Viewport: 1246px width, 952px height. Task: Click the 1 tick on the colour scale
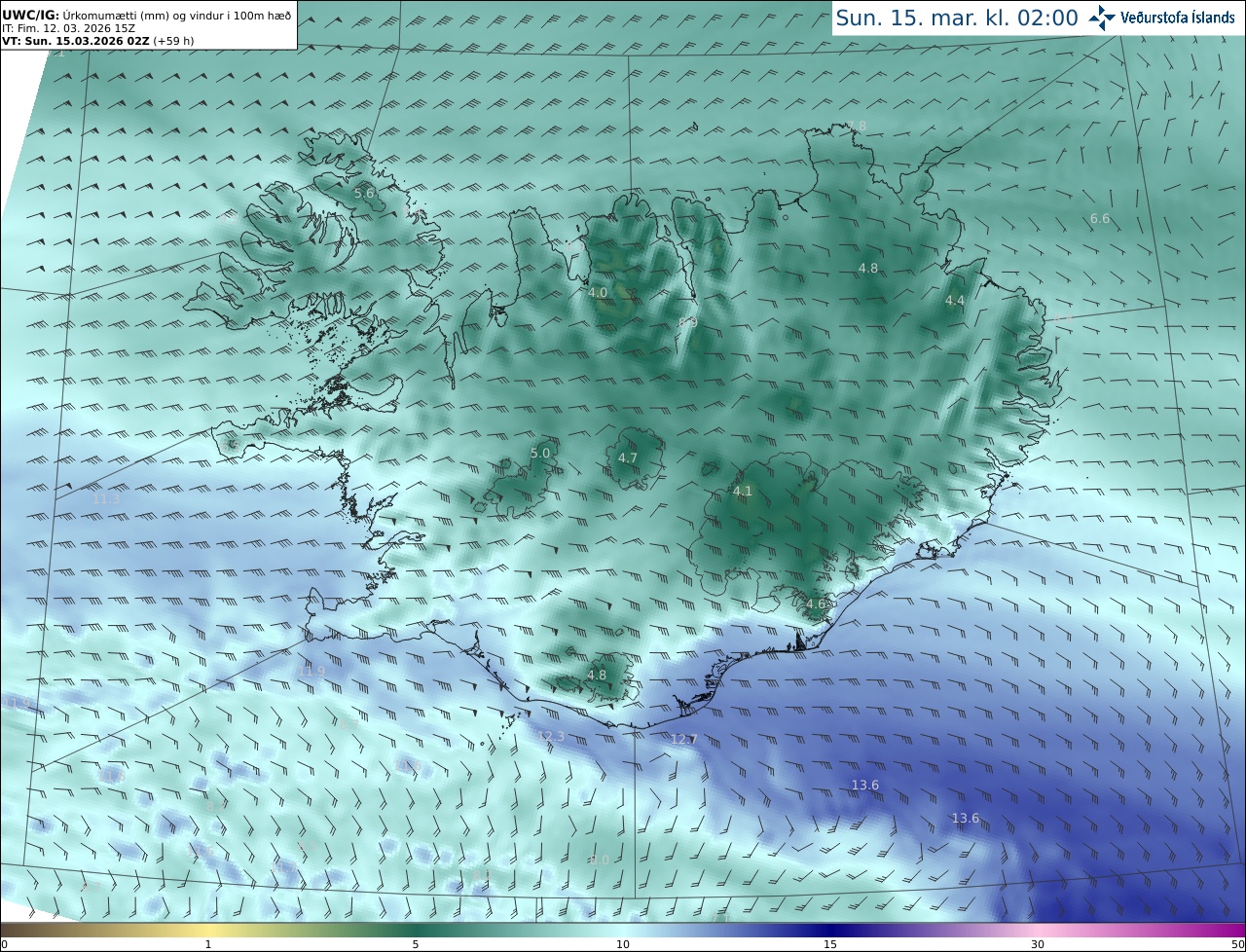pyautogui.click(x=208, y=944)
